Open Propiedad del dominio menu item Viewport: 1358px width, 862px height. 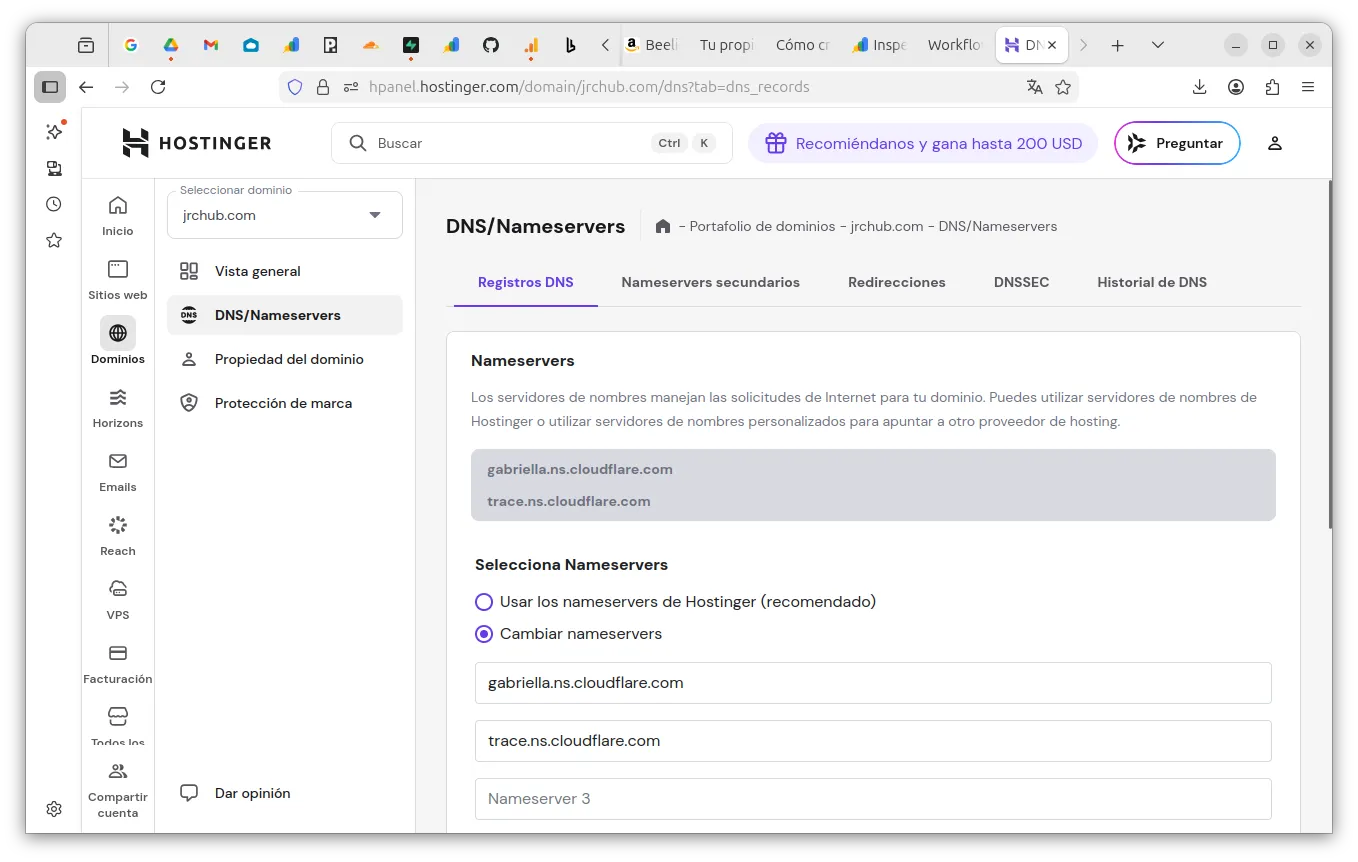pyautogui.click(x=285, y=359)
